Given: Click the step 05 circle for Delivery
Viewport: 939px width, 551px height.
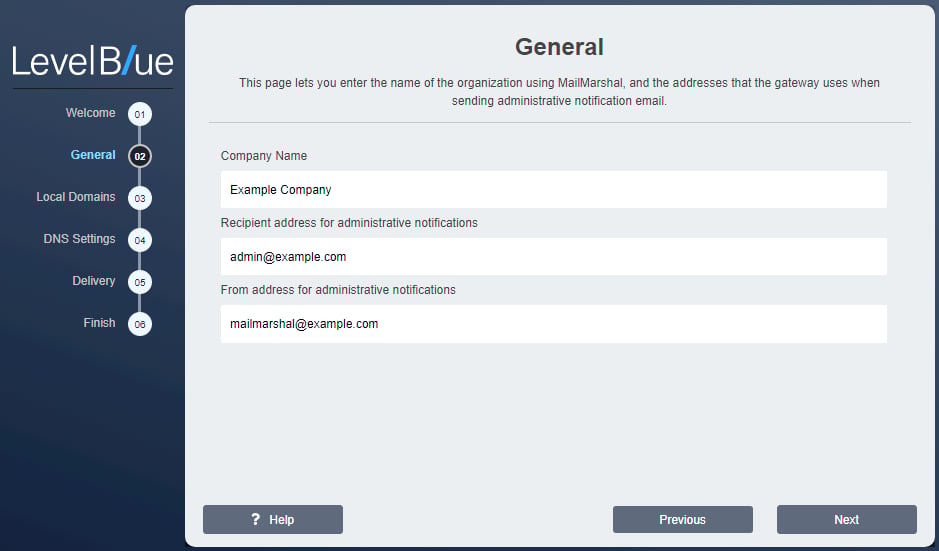Looking at the screenshot, I should 140,282.
